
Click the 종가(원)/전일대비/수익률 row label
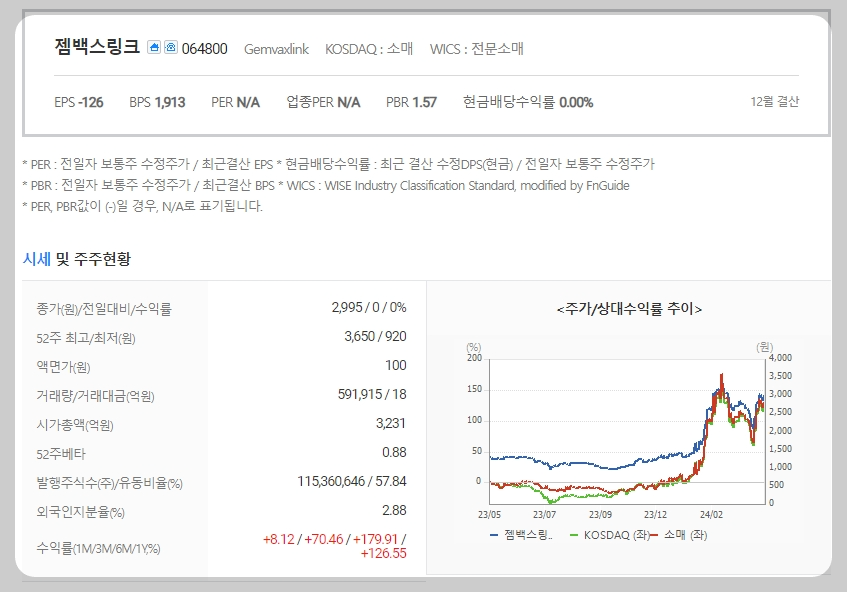click(104, 310)
